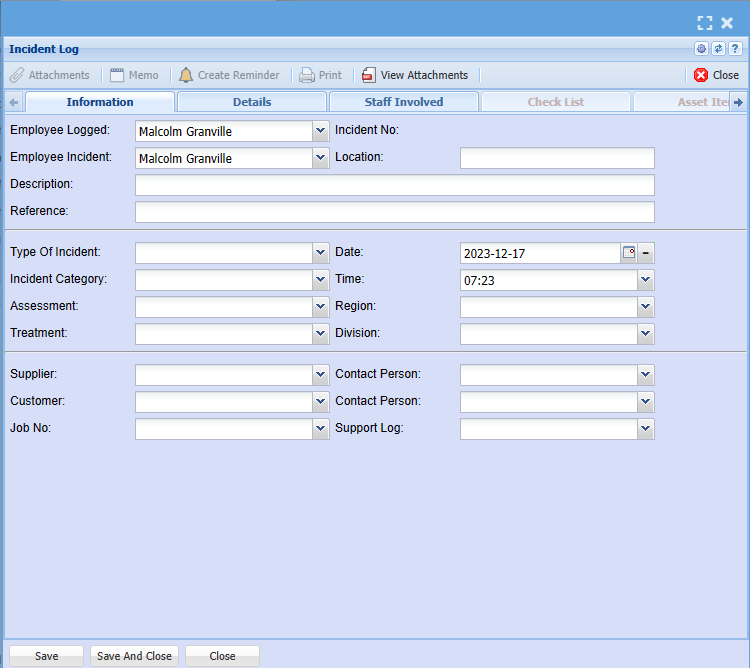
Task: Clear date using the minus button
Action: point(646,253)
